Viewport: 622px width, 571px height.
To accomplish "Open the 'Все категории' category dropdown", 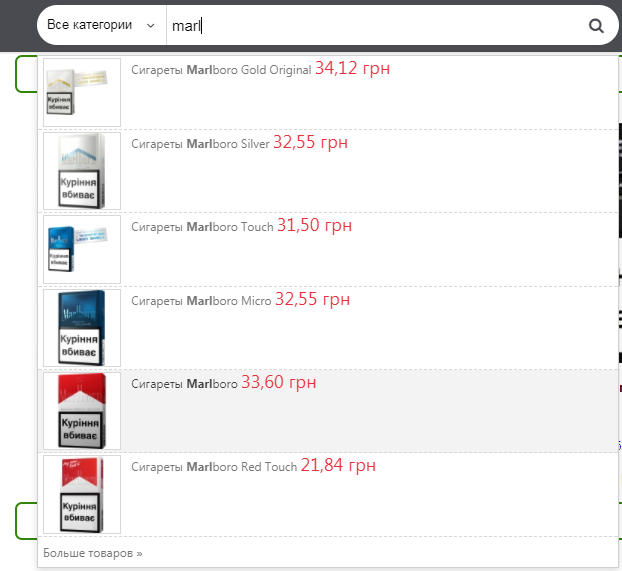I will tap(101, 25).
